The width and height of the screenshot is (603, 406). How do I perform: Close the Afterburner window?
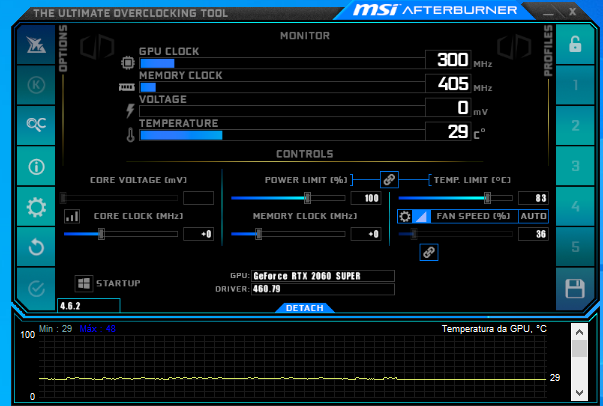coord(572,12)
